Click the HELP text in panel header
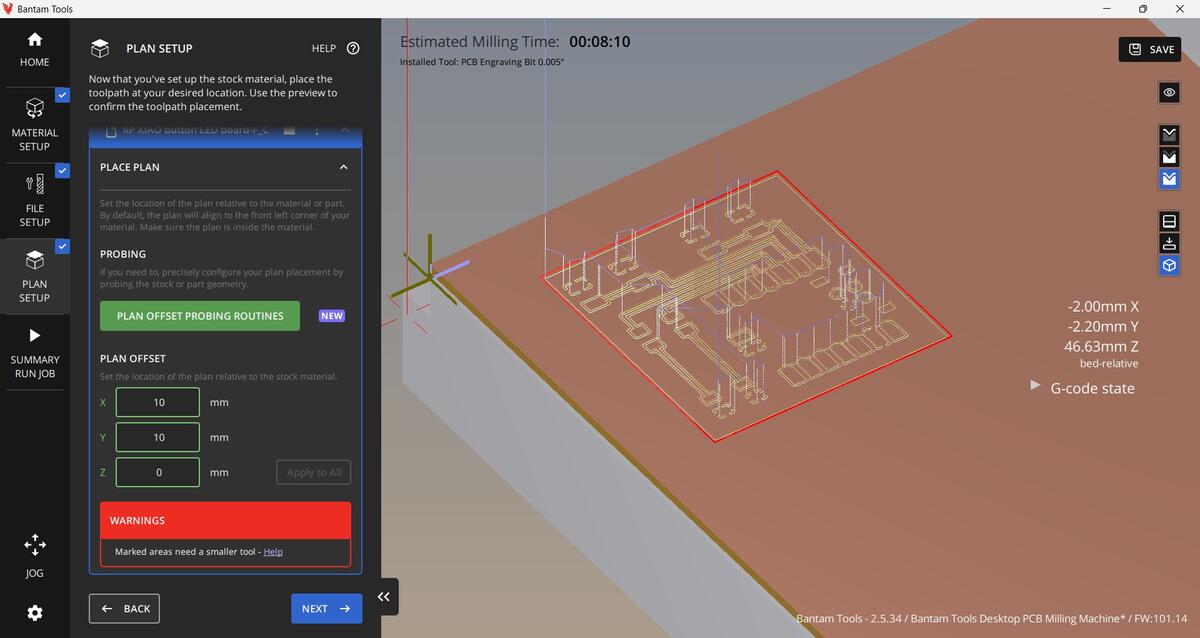The width and height of the screenshot is (1200, 638). [323, 48]
